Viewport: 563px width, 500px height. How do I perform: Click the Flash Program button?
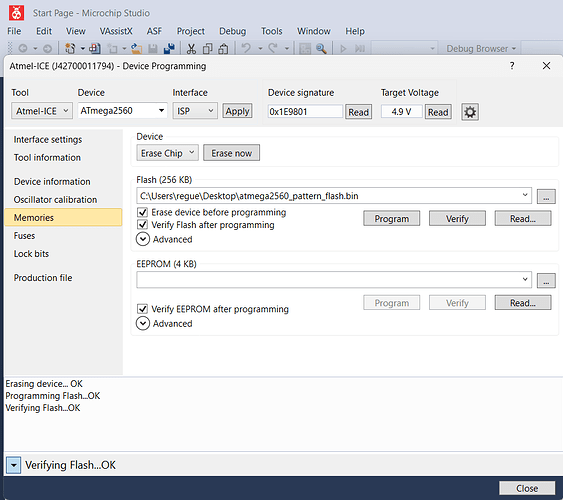pyautogui.click(x=391, y=219)
